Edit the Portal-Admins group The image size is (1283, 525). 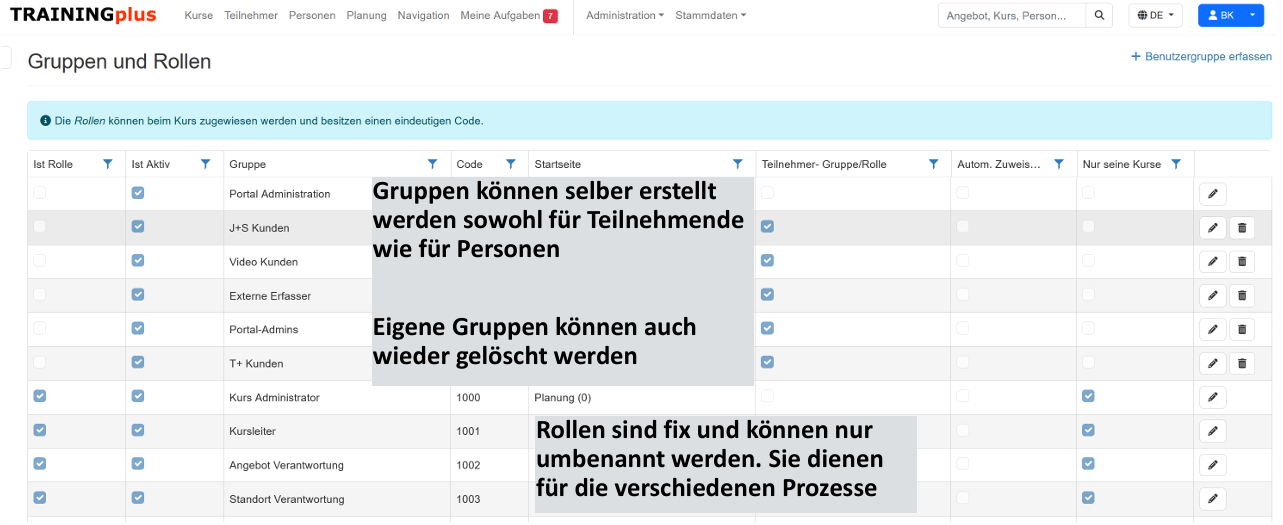pos(1212,329)
